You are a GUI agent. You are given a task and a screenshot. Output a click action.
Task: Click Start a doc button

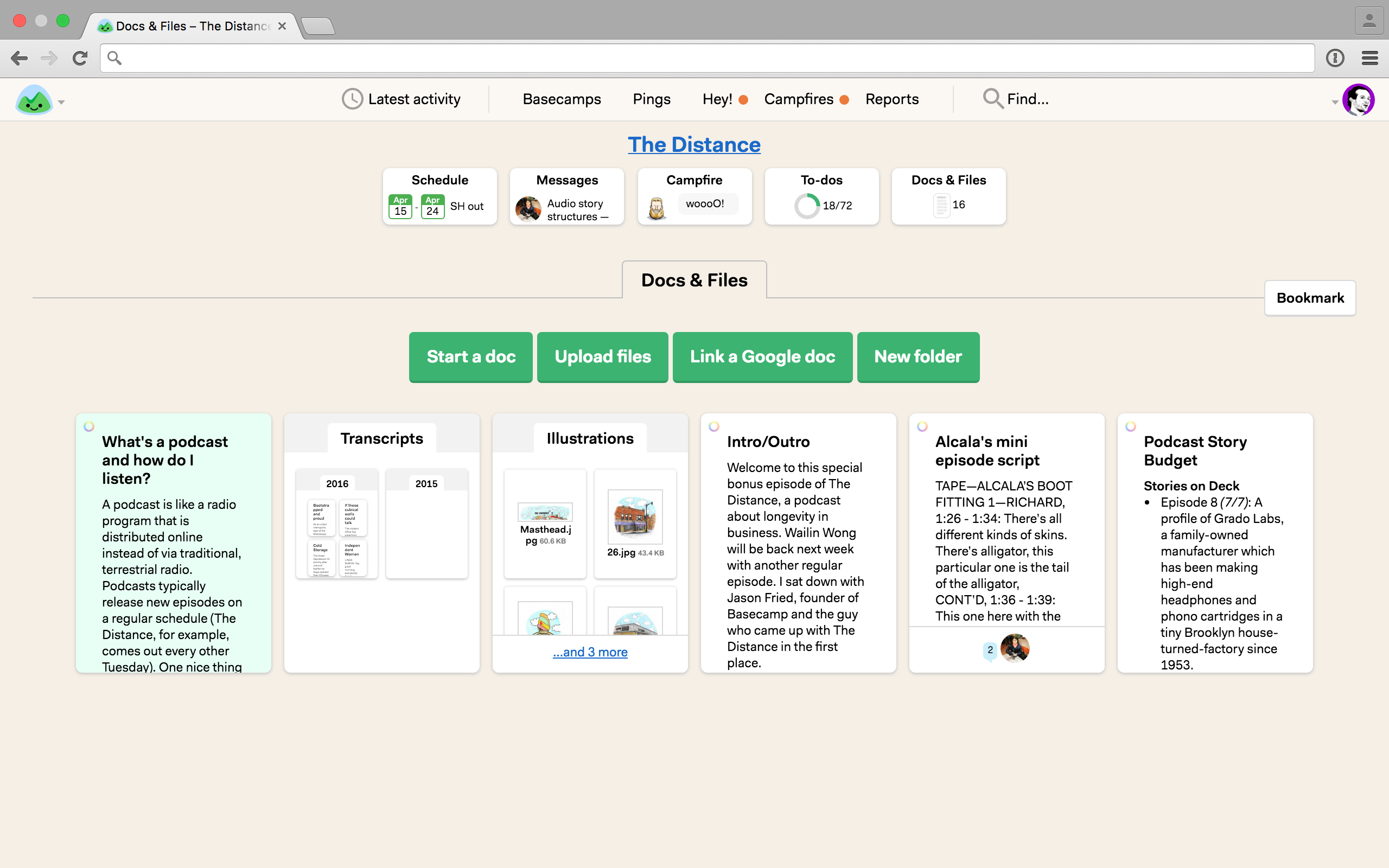470,356
